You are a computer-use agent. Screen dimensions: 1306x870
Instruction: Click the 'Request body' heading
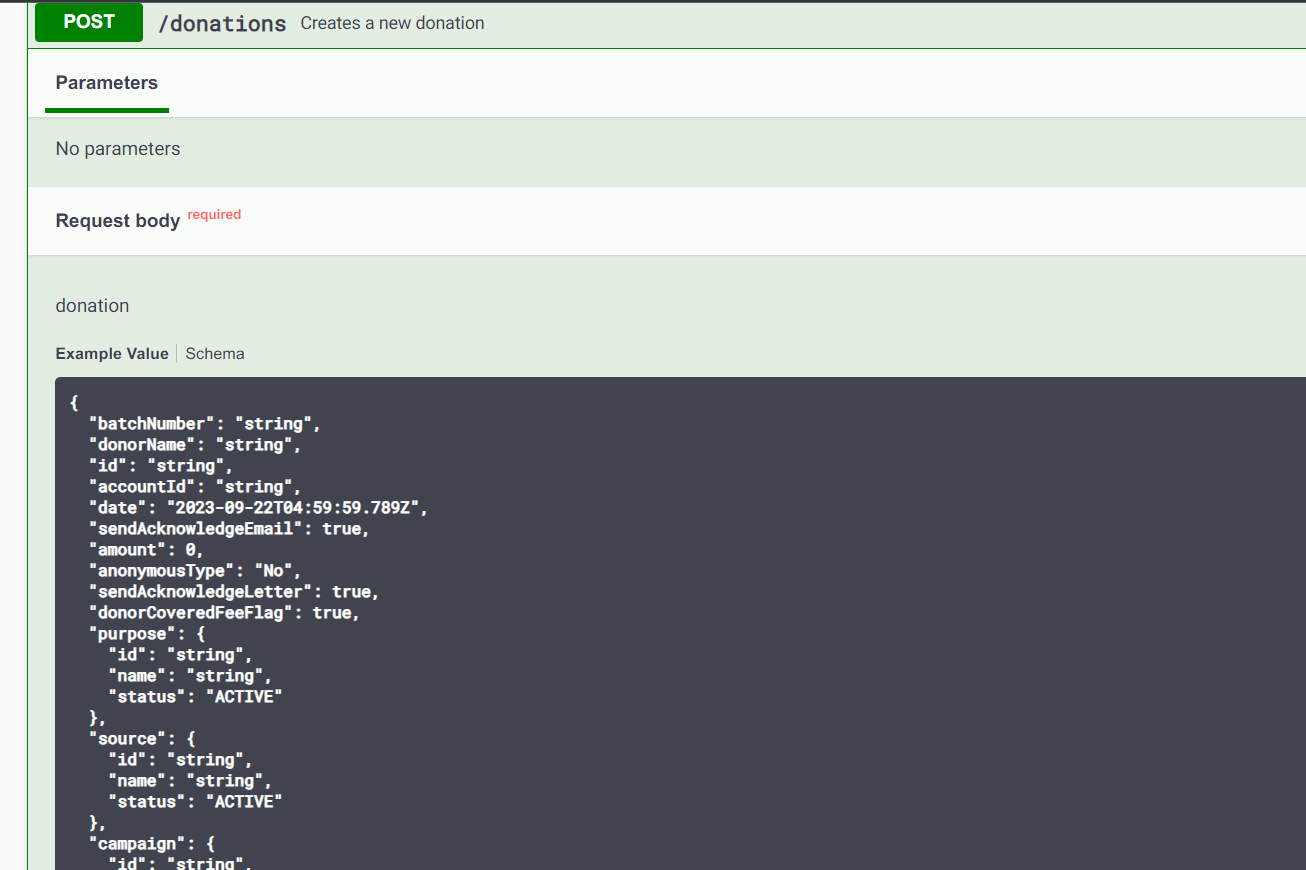click(x=118, y=221)
